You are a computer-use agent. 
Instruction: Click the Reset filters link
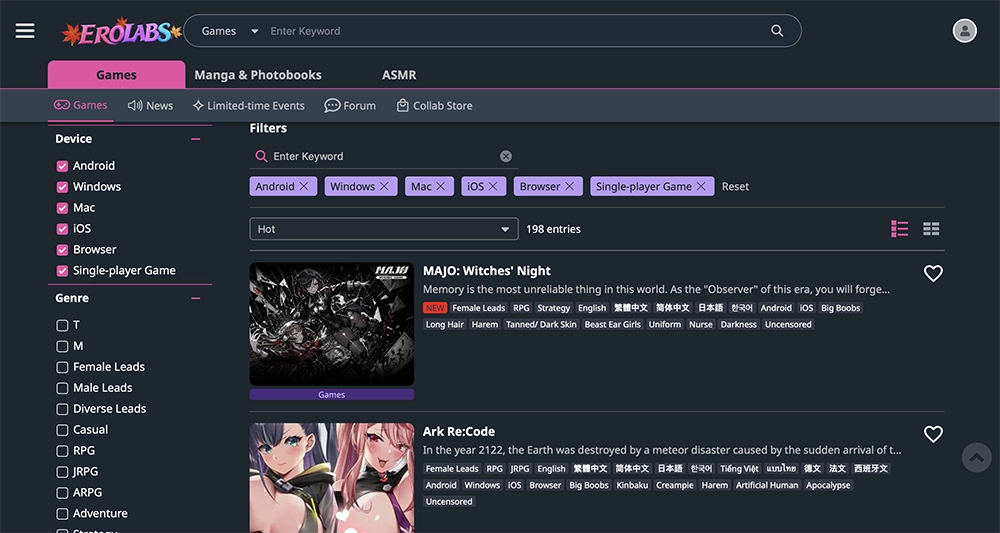click(735, 186)
